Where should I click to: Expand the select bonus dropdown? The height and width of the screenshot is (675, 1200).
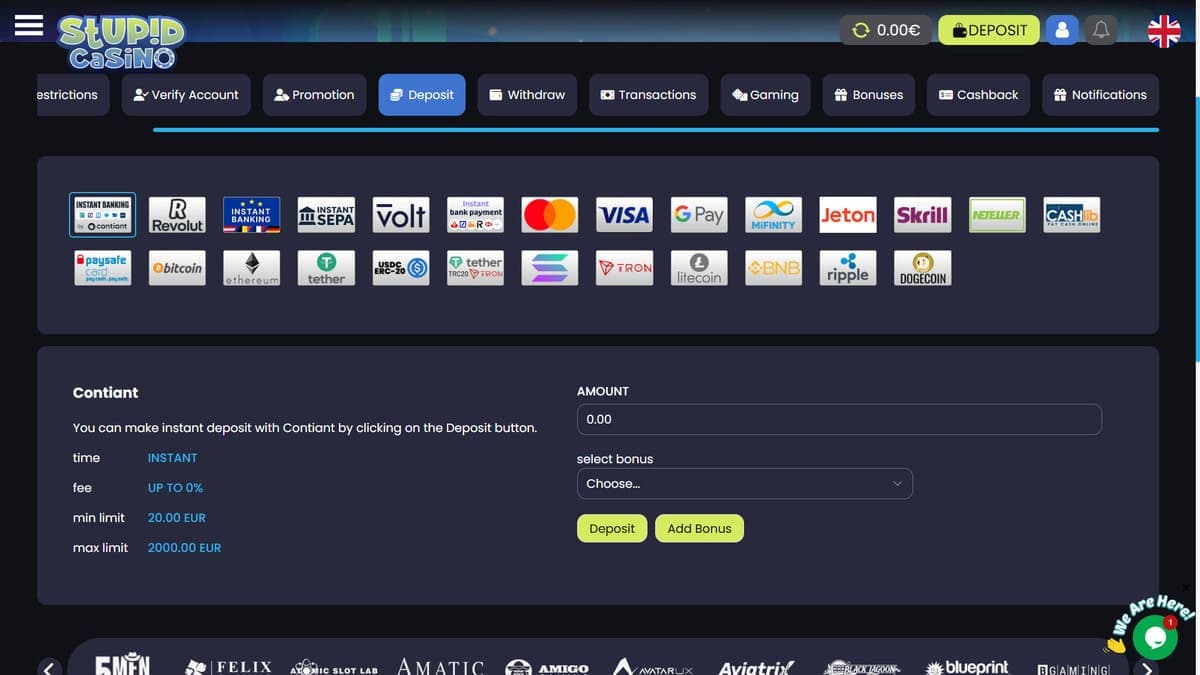tap(745, 484)
